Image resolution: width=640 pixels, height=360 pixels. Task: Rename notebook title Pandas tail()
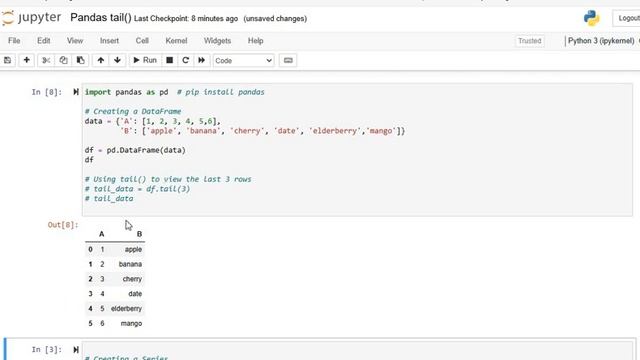point(101,18)
